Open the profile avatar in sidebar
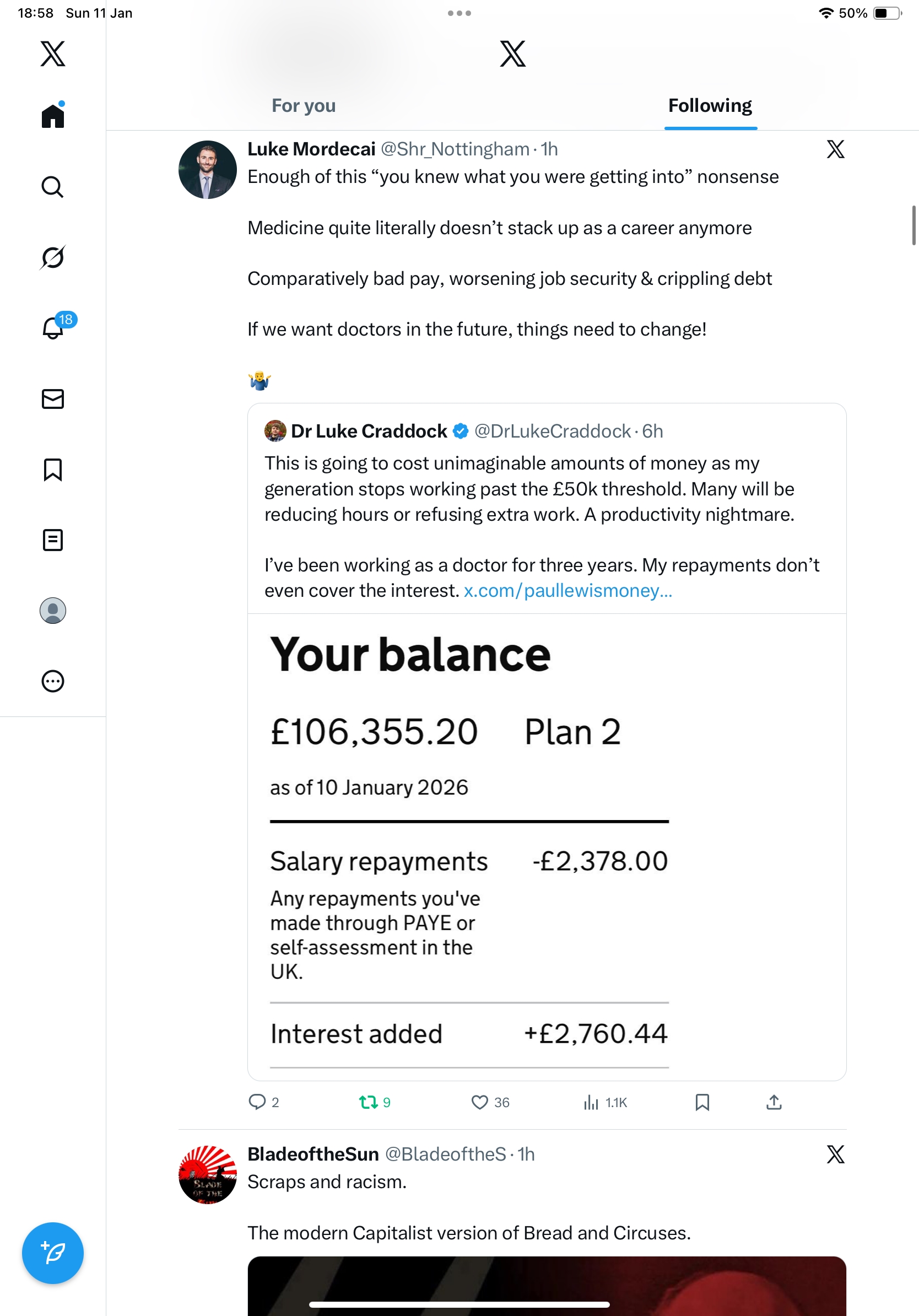 [53, 611]
